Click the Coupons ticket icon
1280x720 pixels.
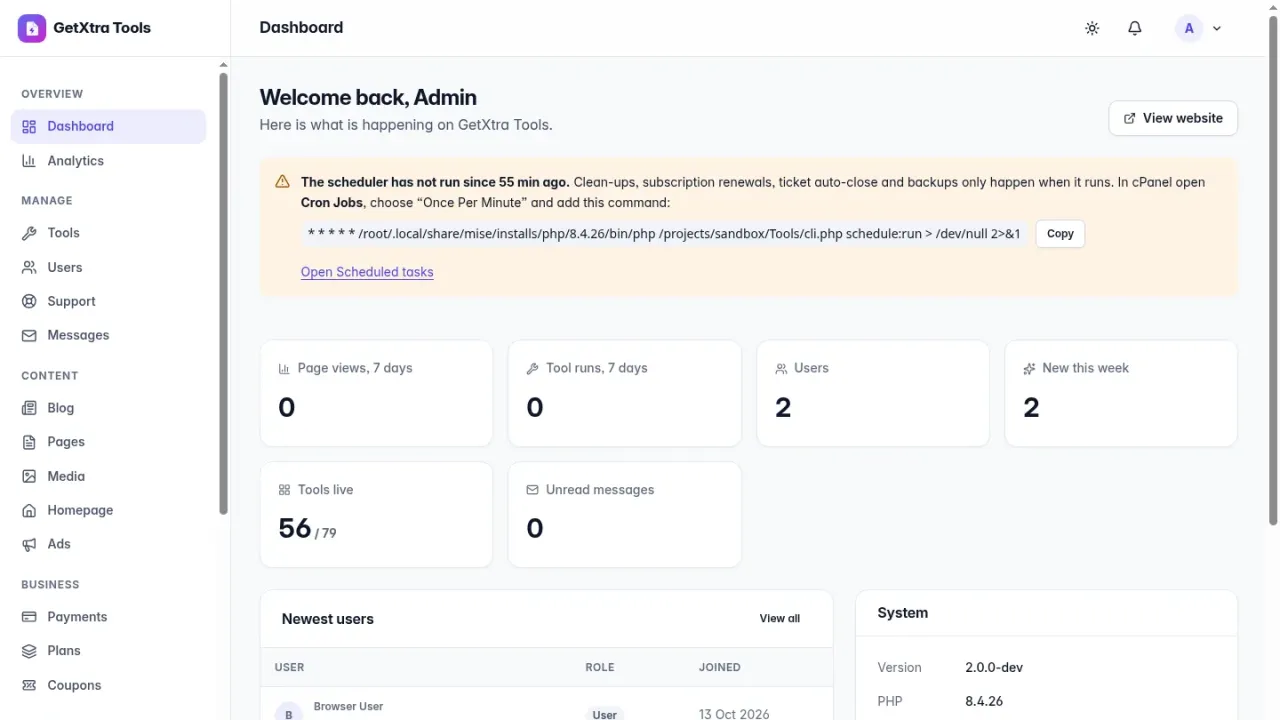(x=29, y=685)
